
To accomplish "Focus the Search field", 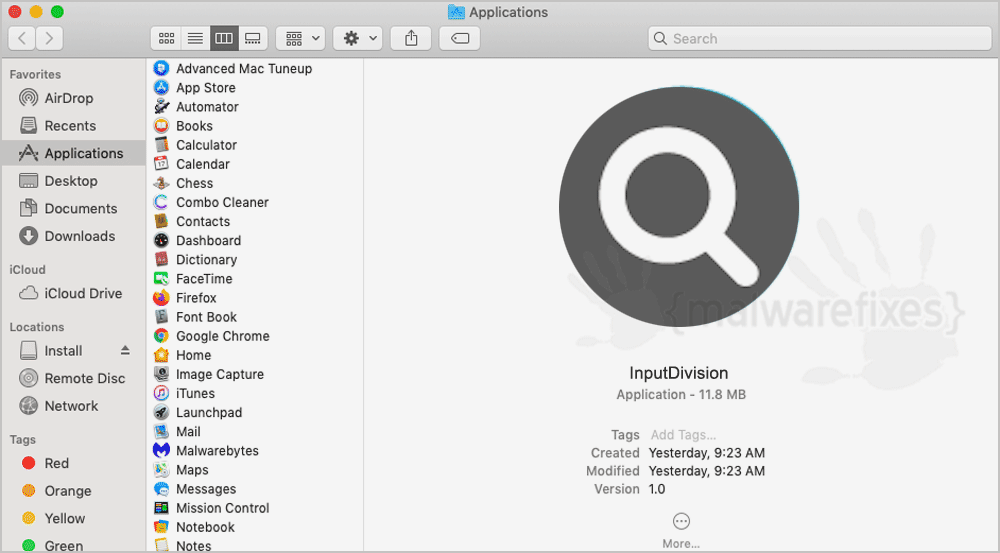I will click(x=820, y=38).
